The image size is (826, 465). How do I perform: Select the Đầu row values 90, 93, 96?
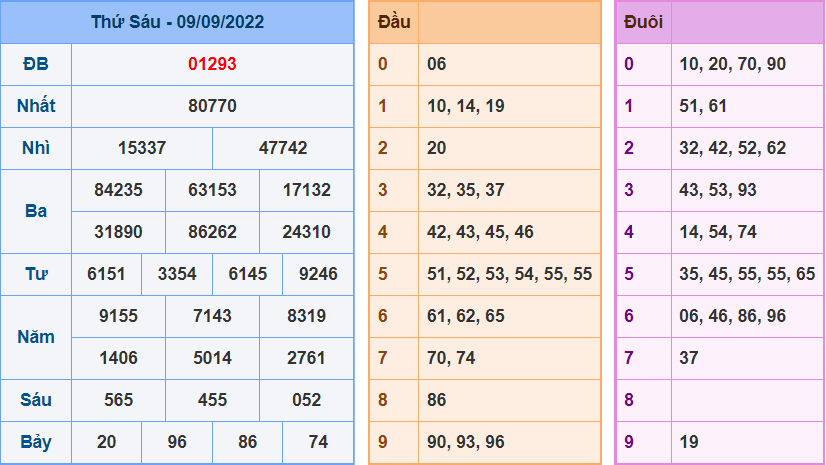pos(466,442)
